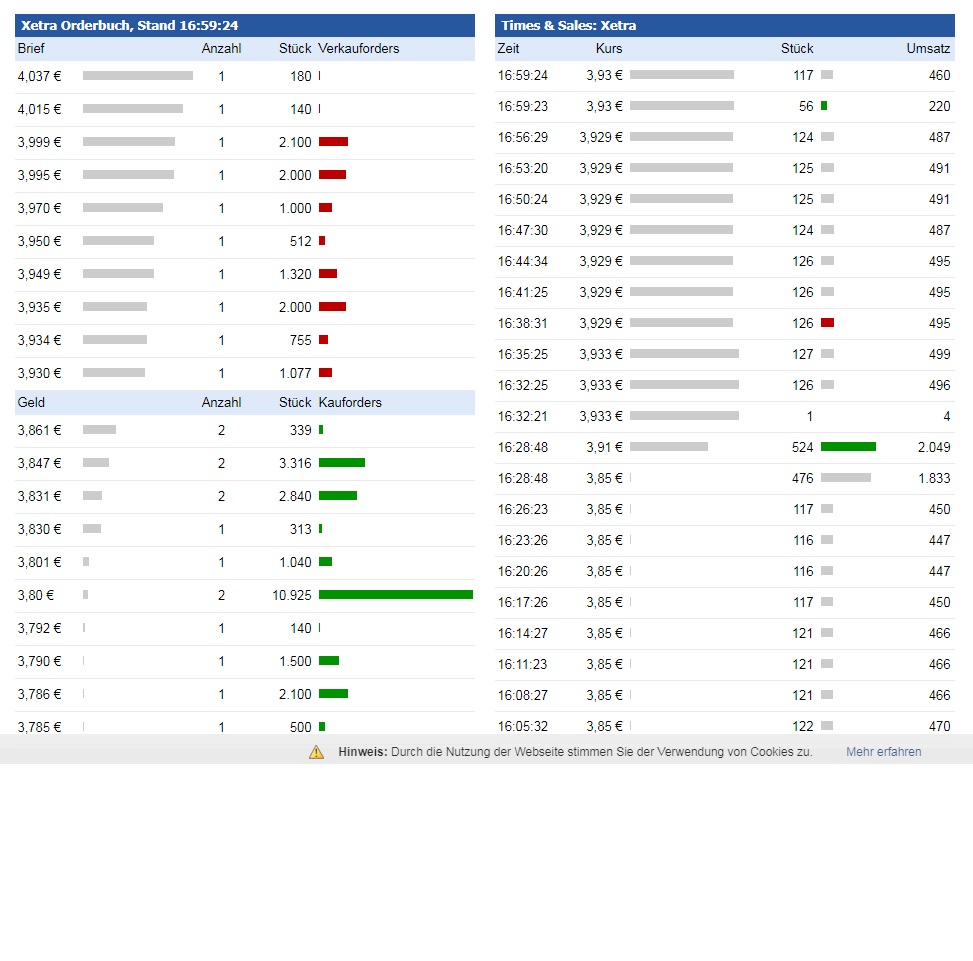Click the 512 quantity in ask list
This screenshot has width=973, height=961.
(300, 241)
